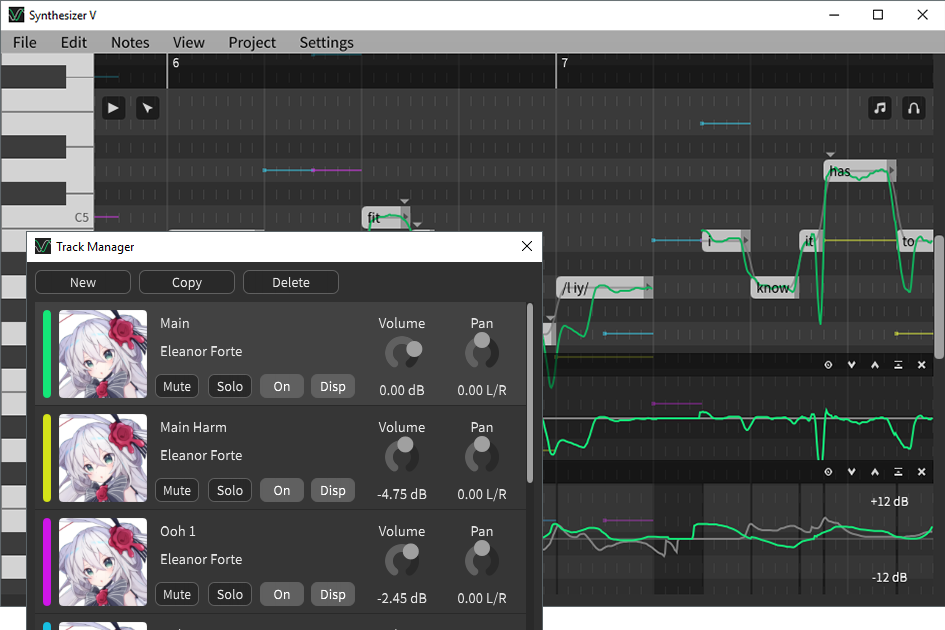Click the music note icon
Image resolution: width=945 pixels, height=630 pixels.
point(880,108)
